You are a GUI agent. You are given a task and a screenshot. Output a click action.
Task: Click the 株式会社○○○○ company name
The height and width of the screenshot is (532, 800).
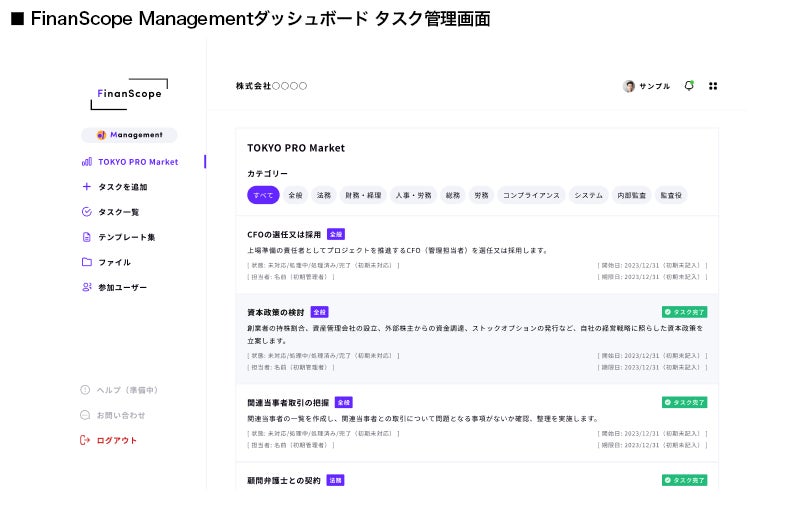[271, 86]
